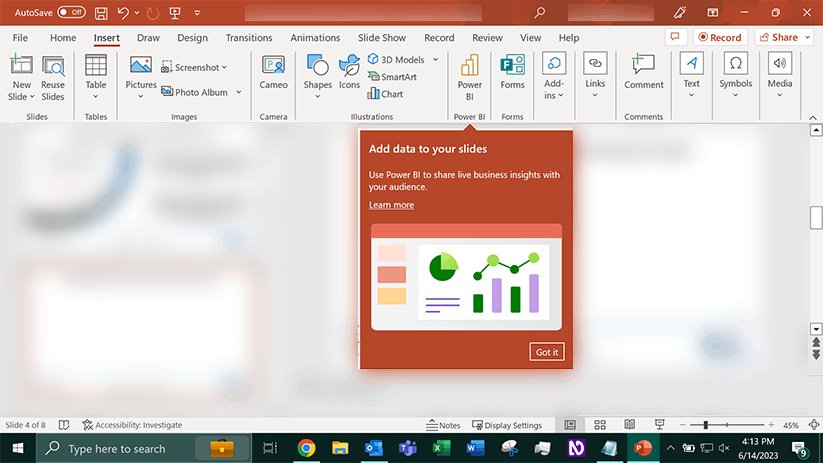Save the presentation via title bar icon
823x463 pixels.
click(x=101, y=13)
